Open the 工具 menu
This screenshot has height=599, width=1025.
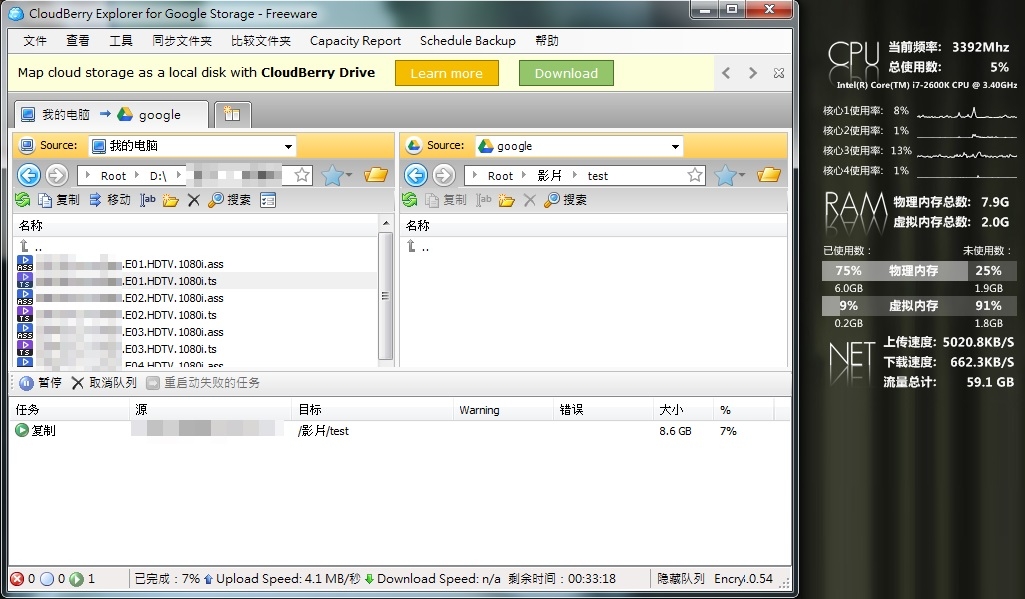[x=121, y=41]
